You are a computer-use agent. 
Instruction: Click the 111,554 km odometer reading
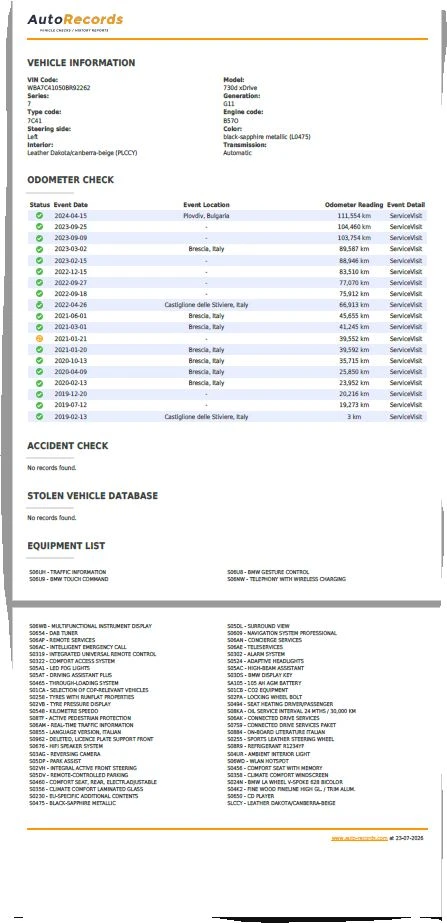[354, 216]
